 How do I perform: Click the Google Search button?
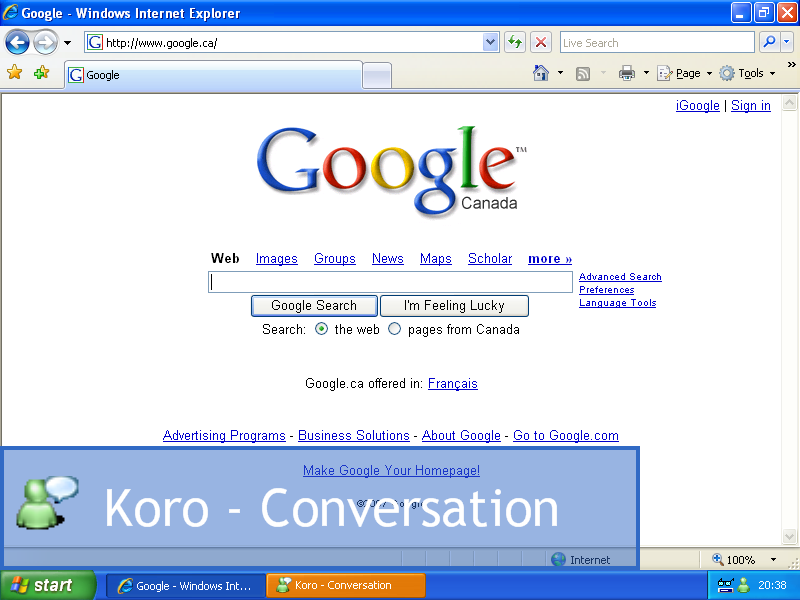click(314, 306)
